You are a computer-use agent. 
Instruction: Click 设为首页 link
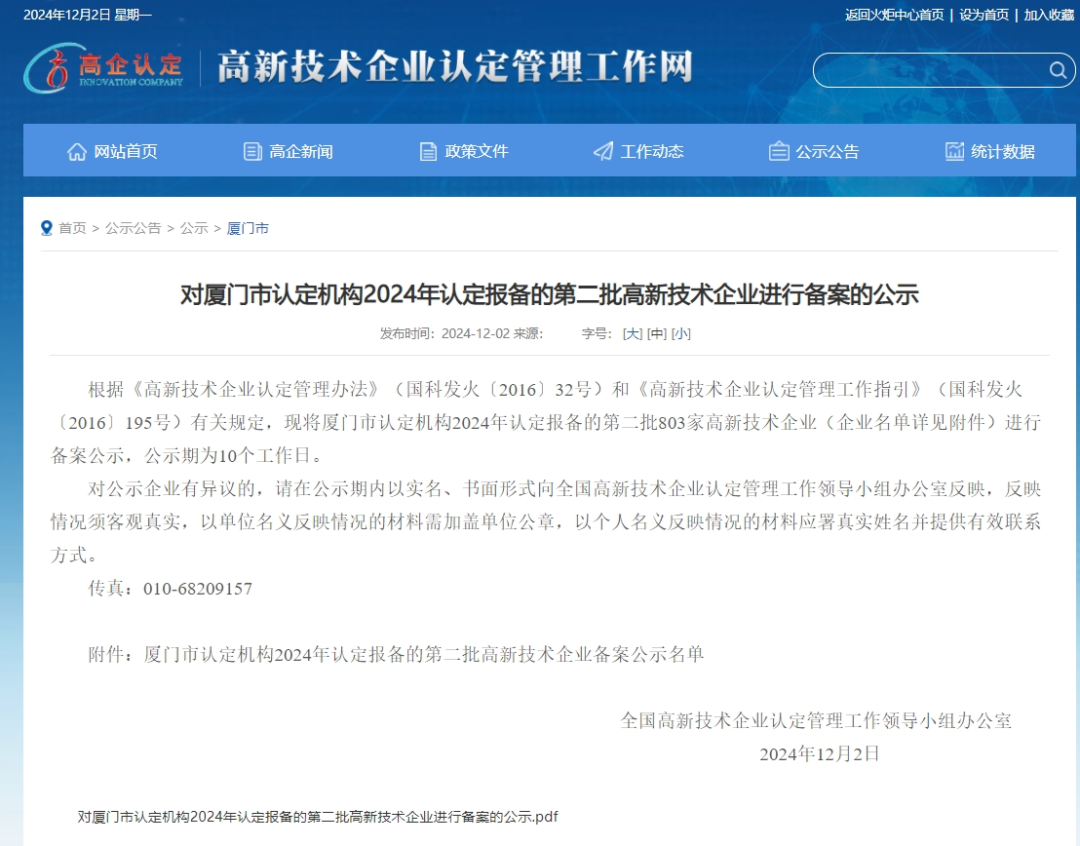984,15
